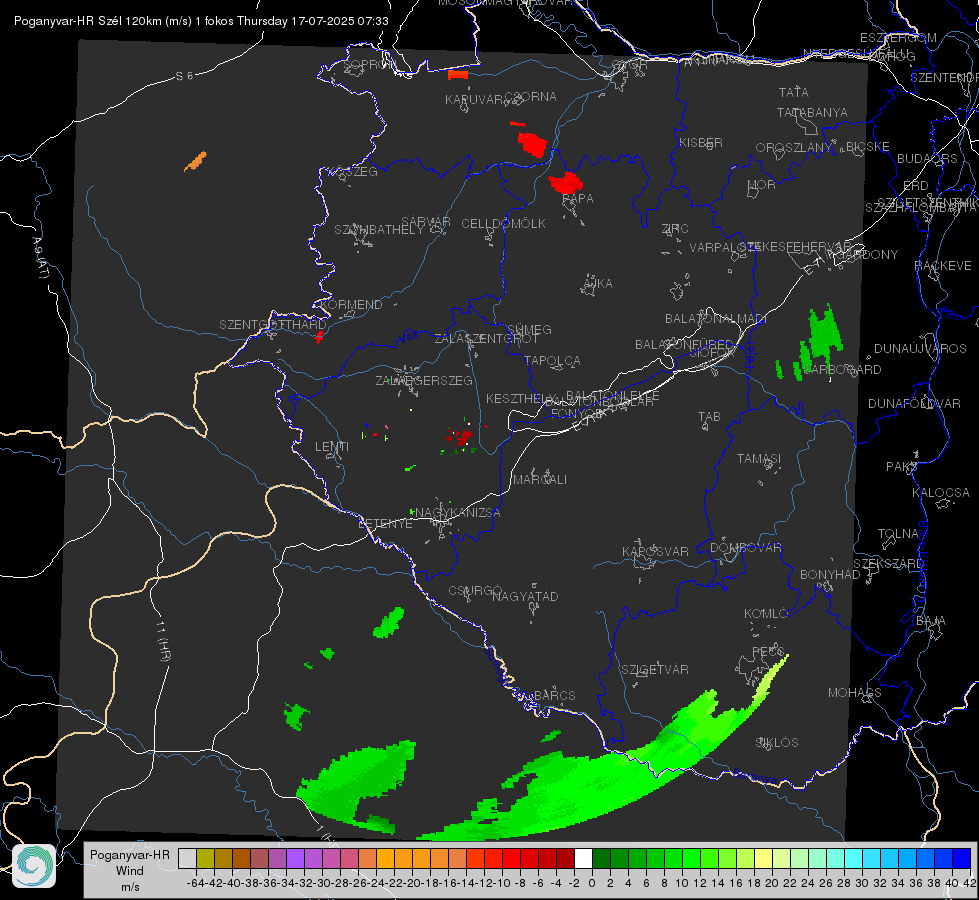Click the SZOMBATHELY city label
This screenshot has height=900, width=979.
(x=379, y=230)
